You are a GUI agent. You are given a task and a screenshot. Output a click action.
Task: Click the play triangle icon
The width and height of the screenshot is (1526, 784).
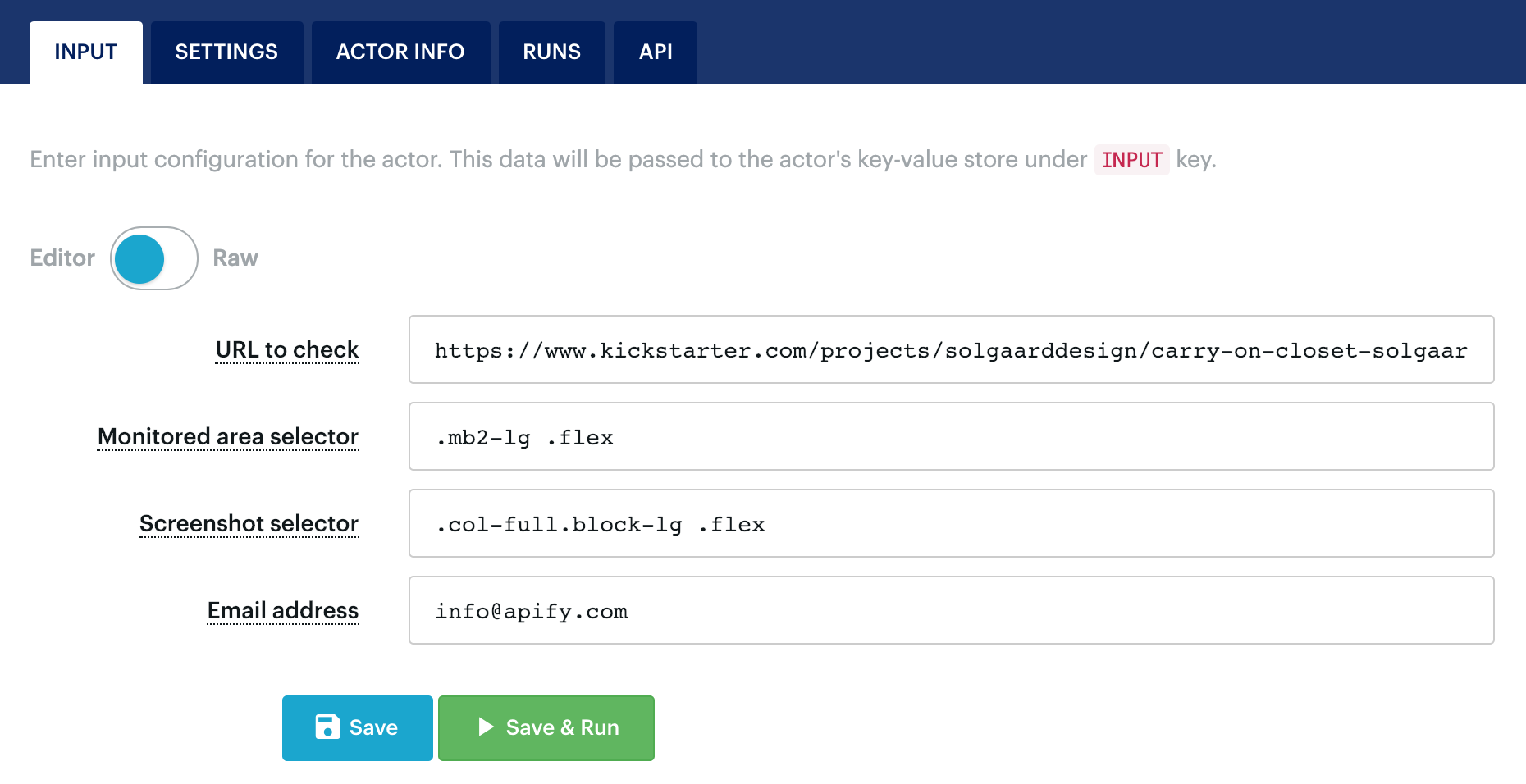pyautogui.click(x=486, y=727)
